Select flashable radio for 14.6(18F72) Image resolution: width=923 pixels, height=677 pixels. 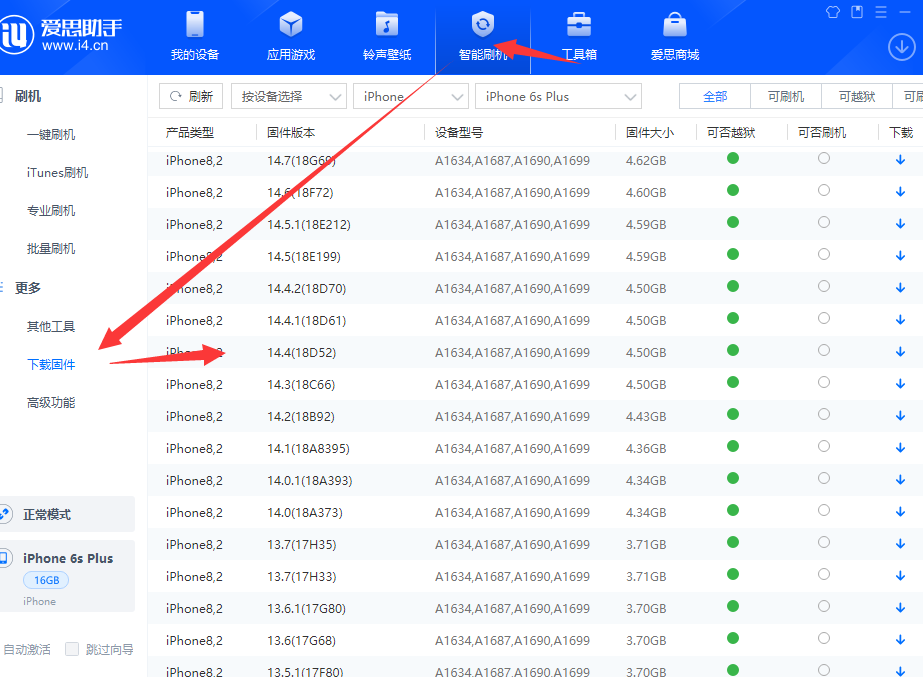point(824,190)
